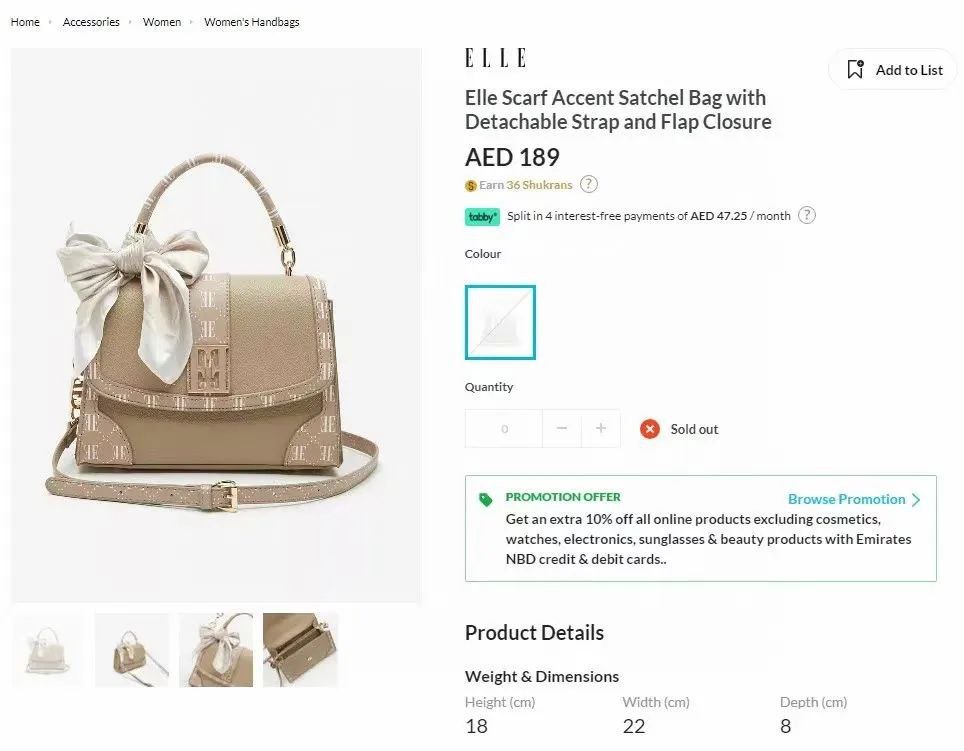This screenshot has width=964, height=751.
Task: Click the Browse Promotion chevron arrow
Action: (916, 500)
